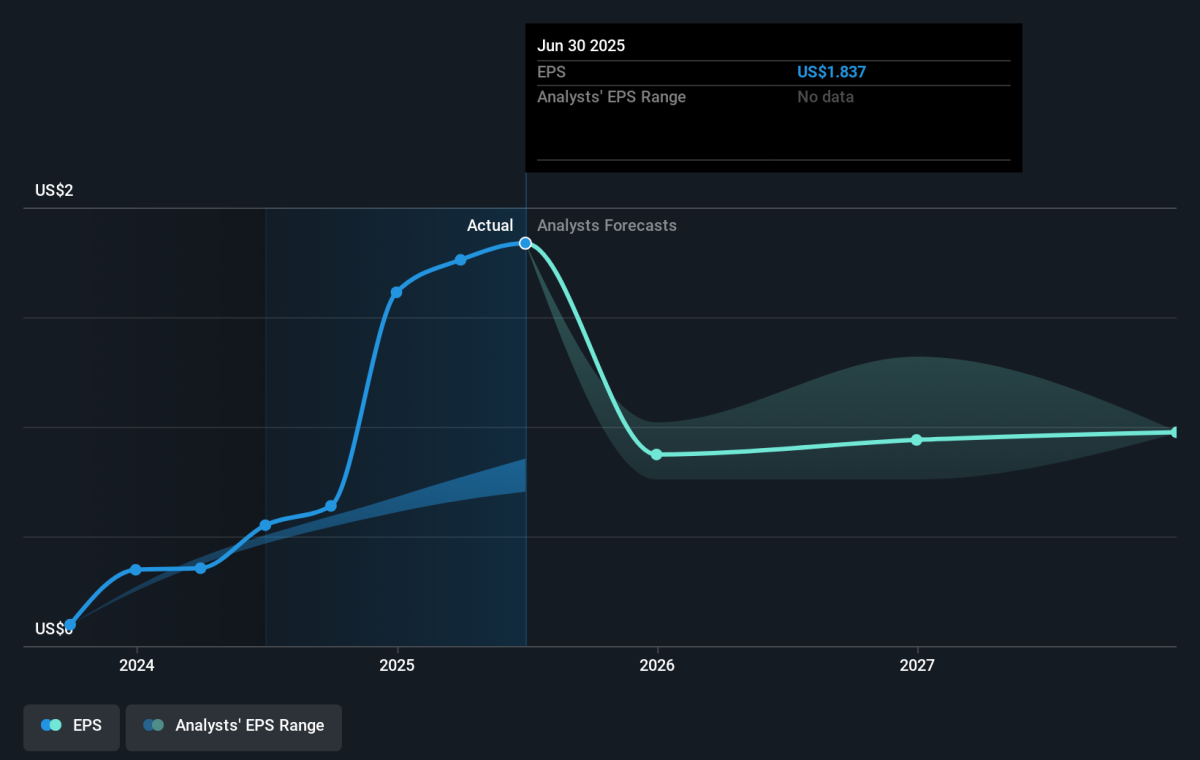1200x760 pixels.
Task: Click the EPS point between Jun 2025 and 2025
Action: coord(460,260)
